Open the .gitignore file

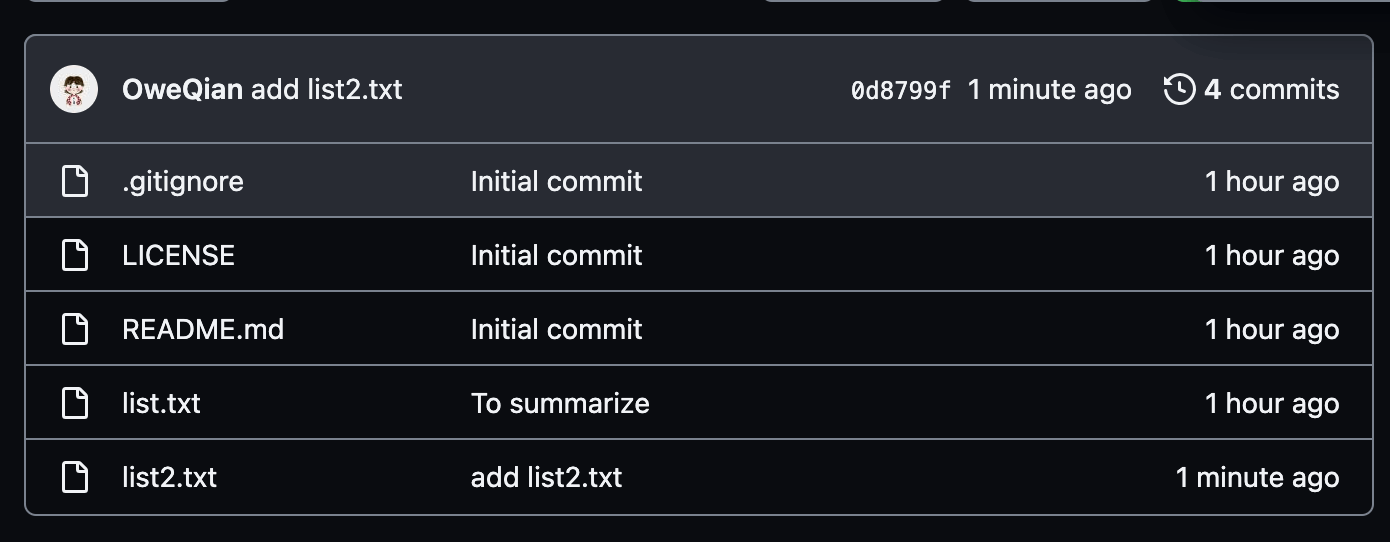point(183,181)
